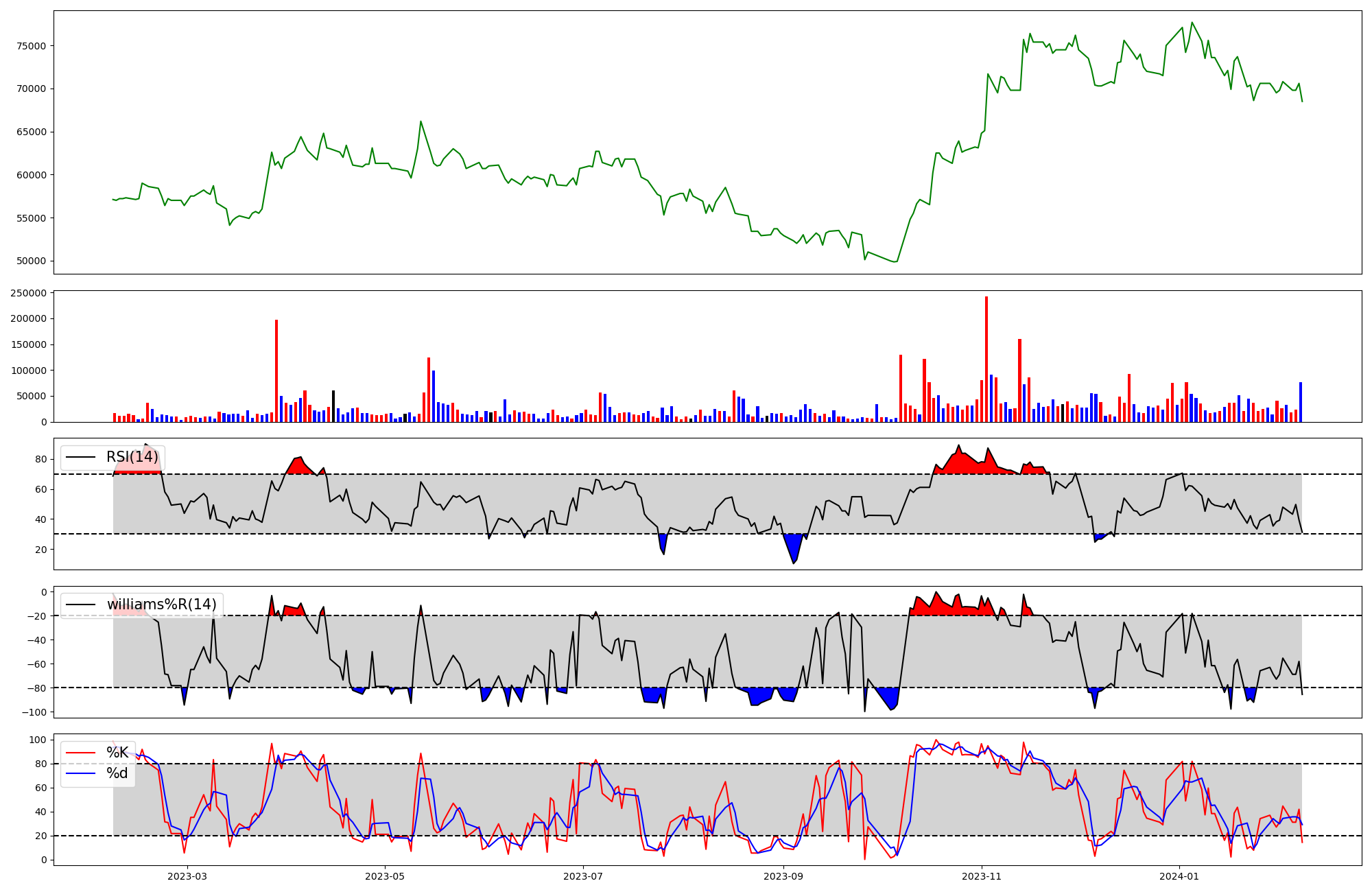The image size is (1372, 892).
Task: Click the -100 tick on the Williams %R axis
Action: [34, 712]
